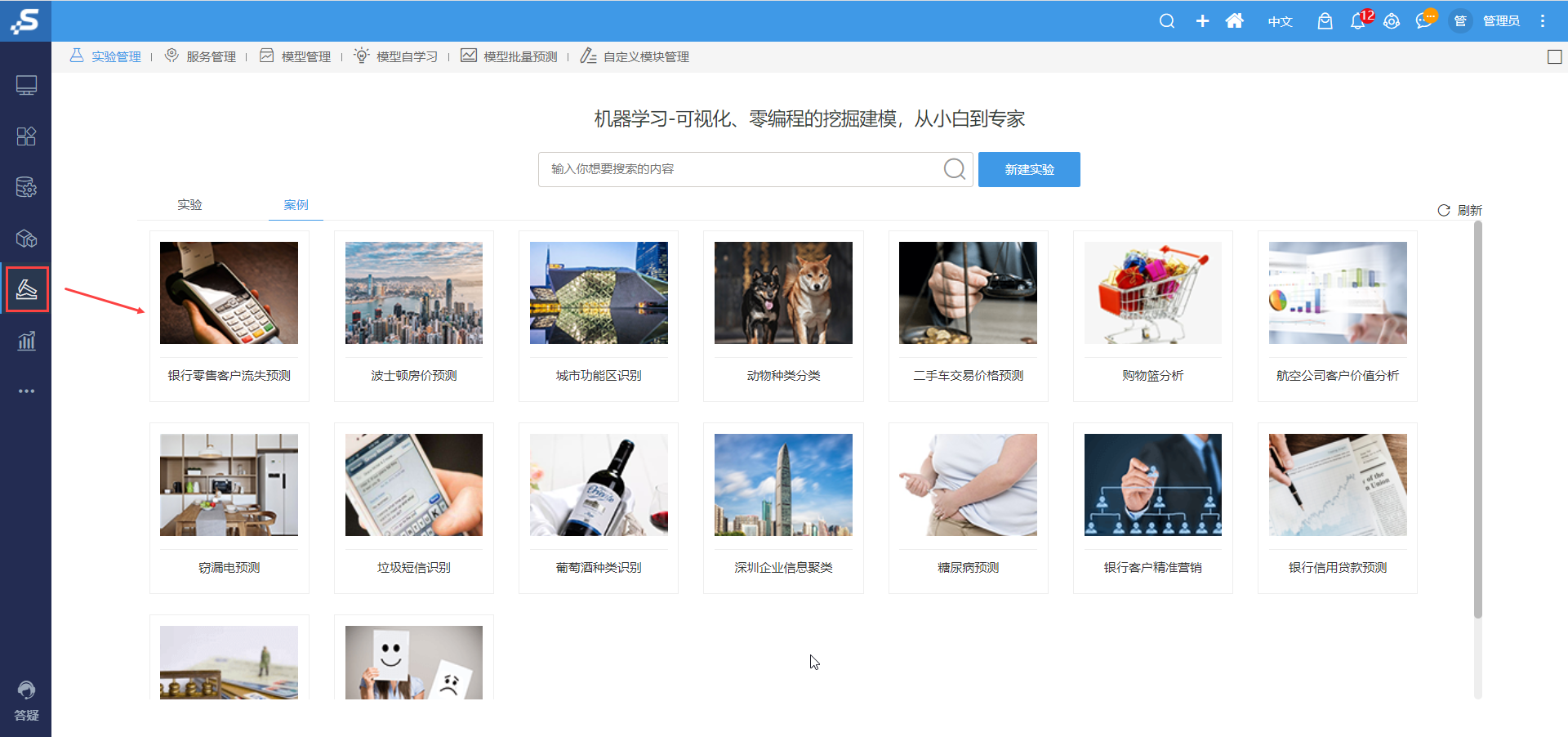Open the monitor display sidebar icon
Viewport: 1568px width, 737px height.
click(x=26, y=85)
